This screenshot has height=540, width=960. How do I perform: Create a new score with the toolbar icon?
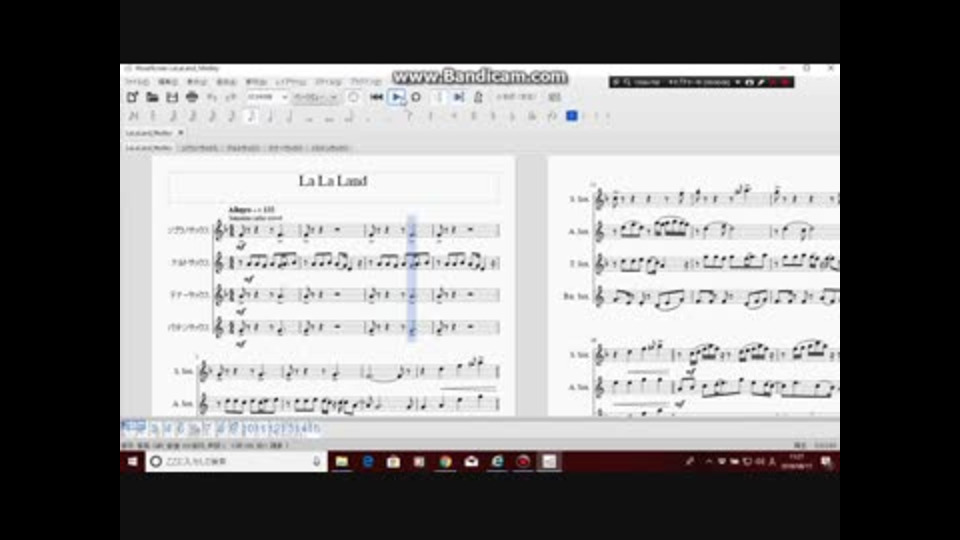point(132,97)
